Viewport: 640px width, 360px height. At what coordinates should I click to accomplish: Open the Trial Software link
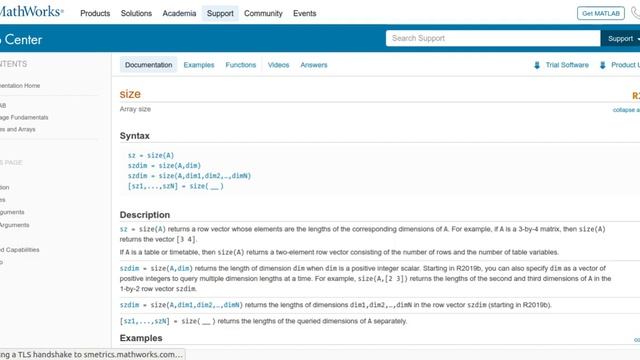[x=567, y=65]
